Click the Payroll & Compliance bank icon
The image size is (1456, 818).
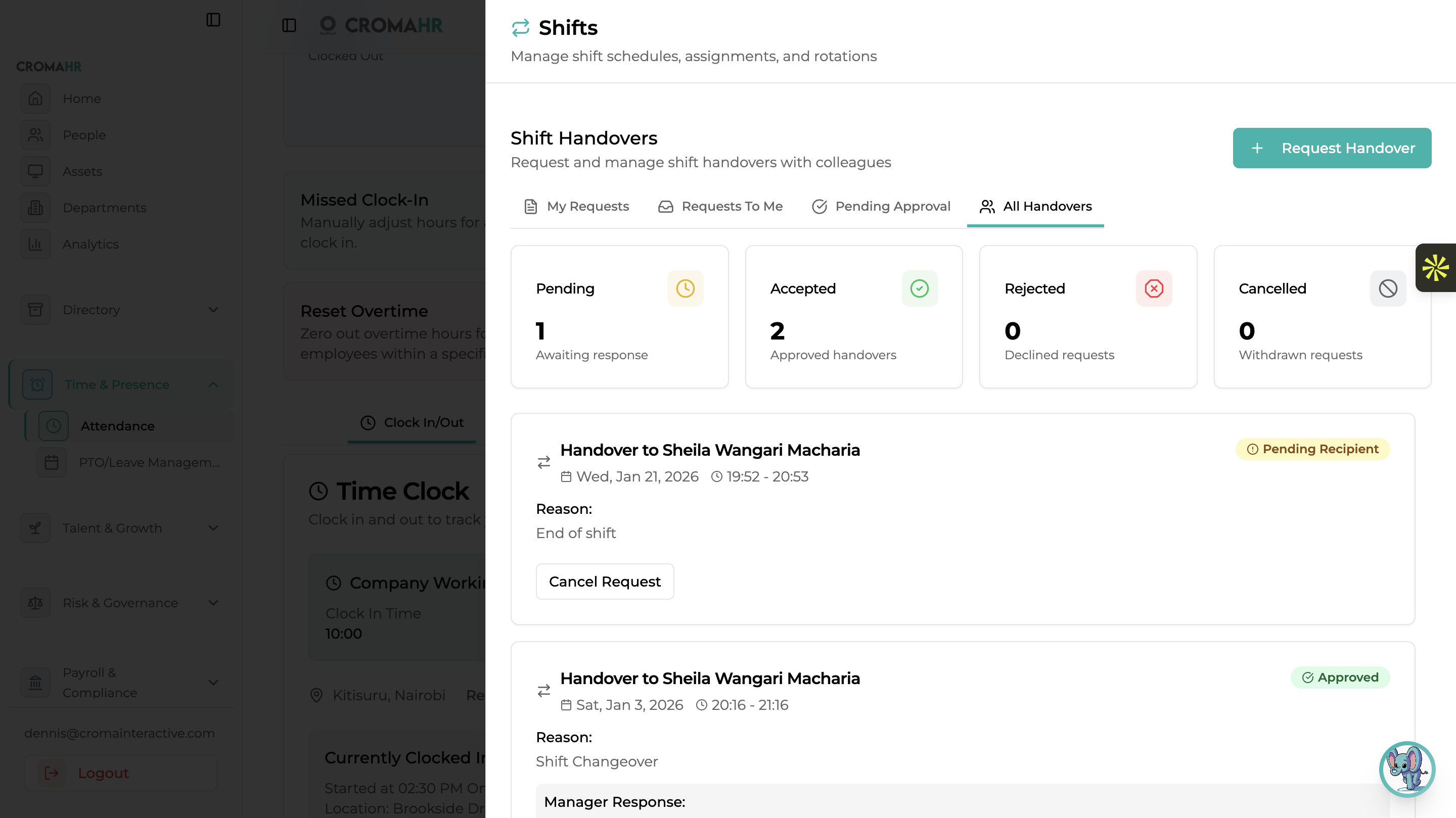click(x=35, y=683)
